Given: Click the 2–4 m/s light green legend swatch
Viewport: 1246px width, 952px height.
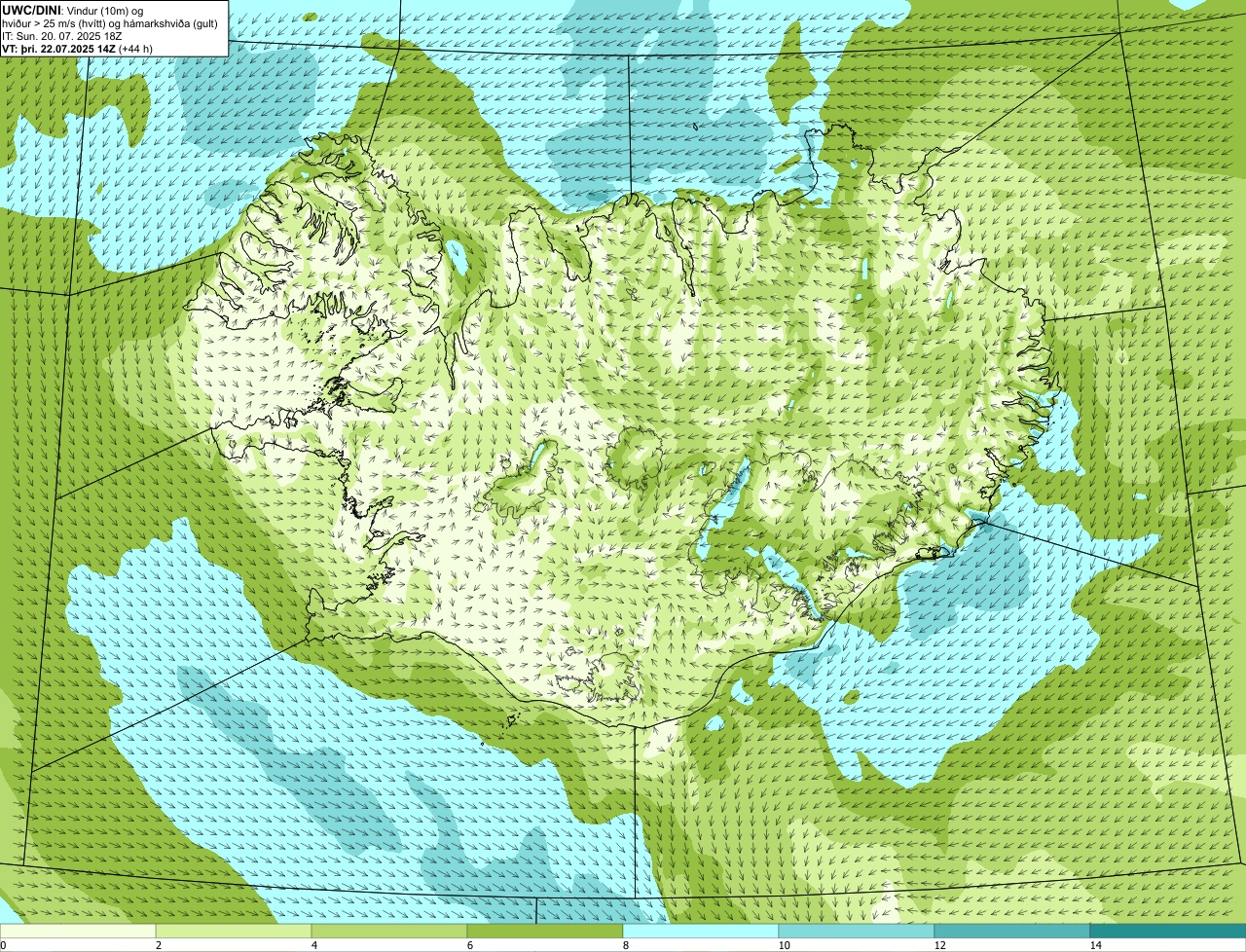Looking at the screenshot, I should click(x=234, y=931).
